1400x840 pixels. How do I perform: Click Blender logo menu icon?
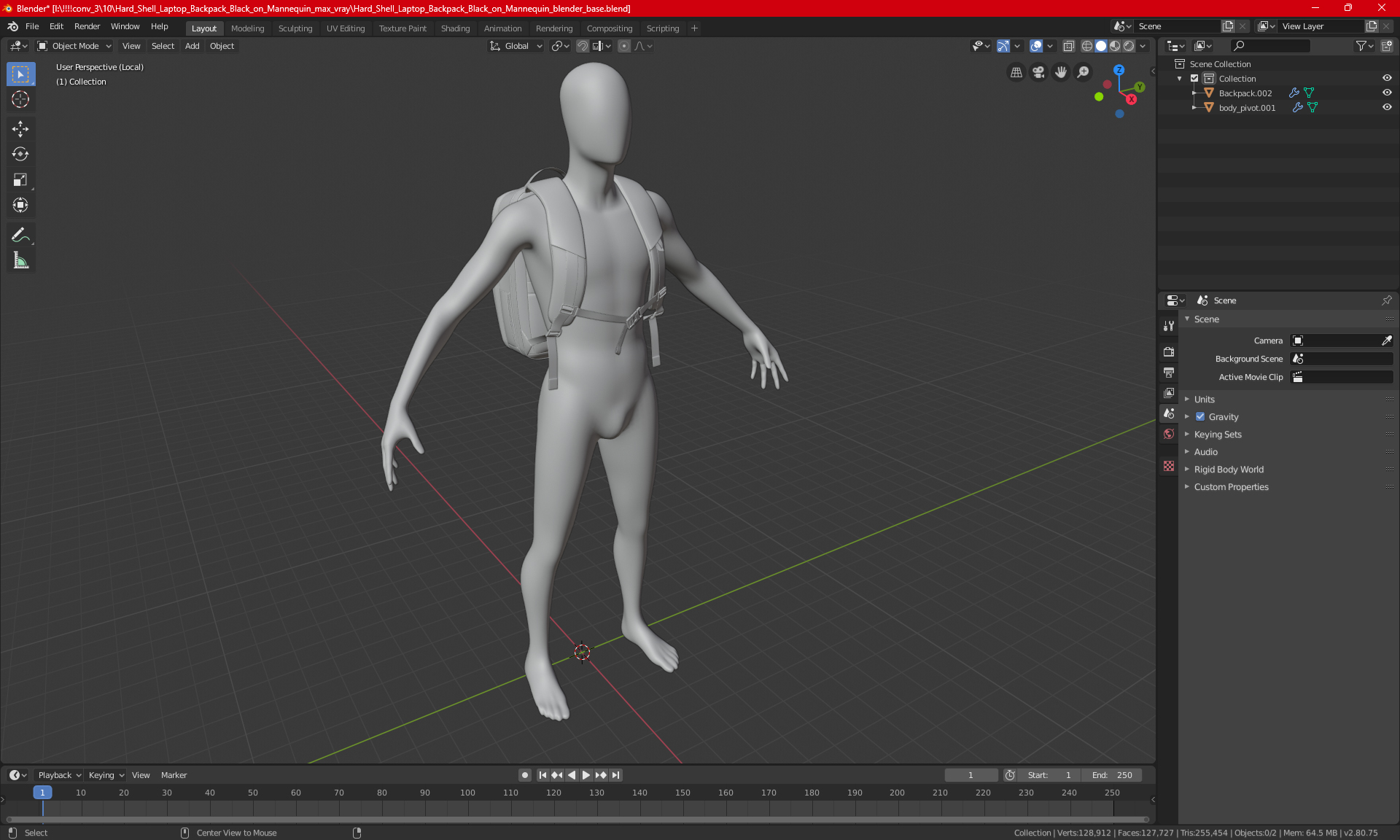(13, 26)
